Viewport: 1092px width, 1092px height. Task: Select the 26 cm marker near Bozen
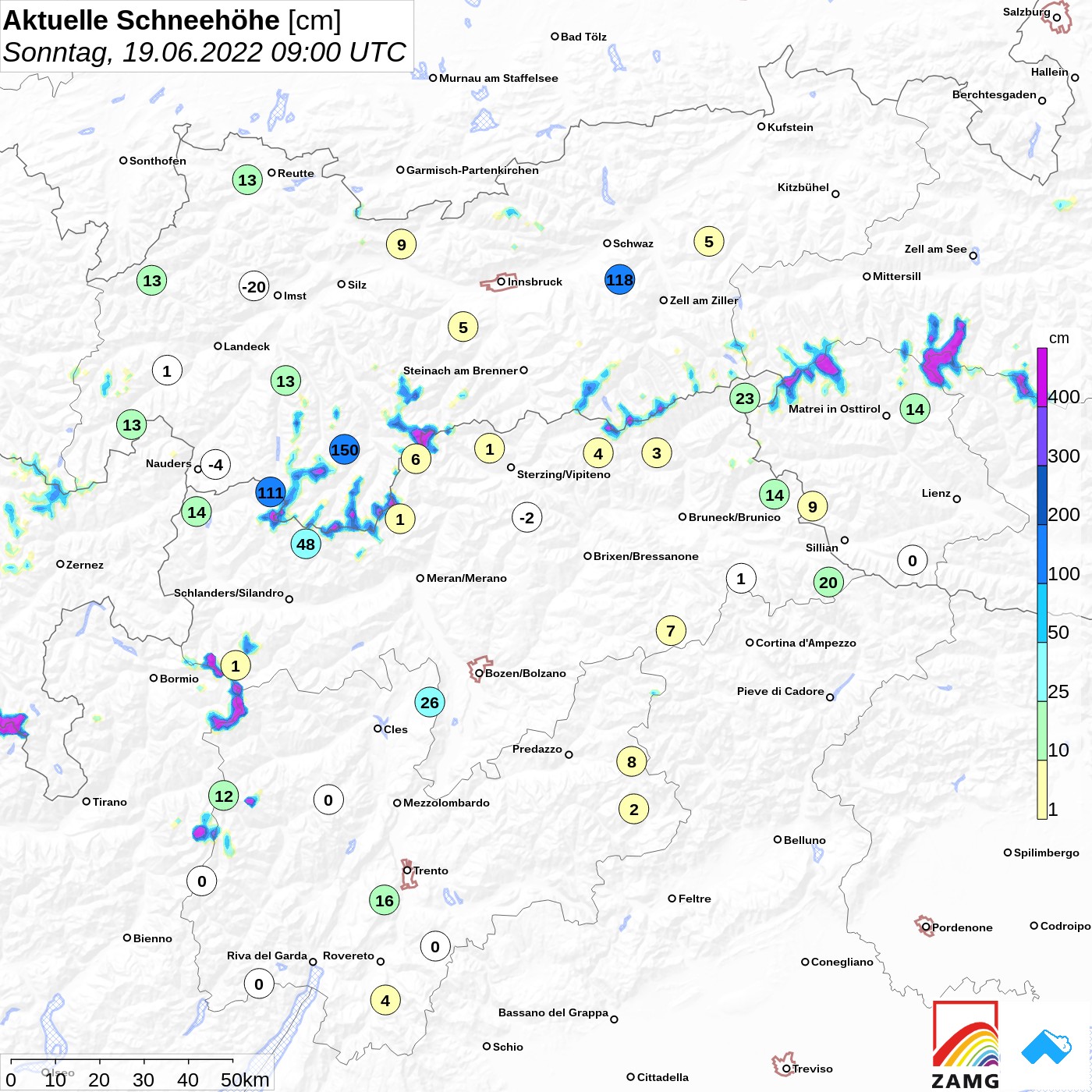pos(429,702)
